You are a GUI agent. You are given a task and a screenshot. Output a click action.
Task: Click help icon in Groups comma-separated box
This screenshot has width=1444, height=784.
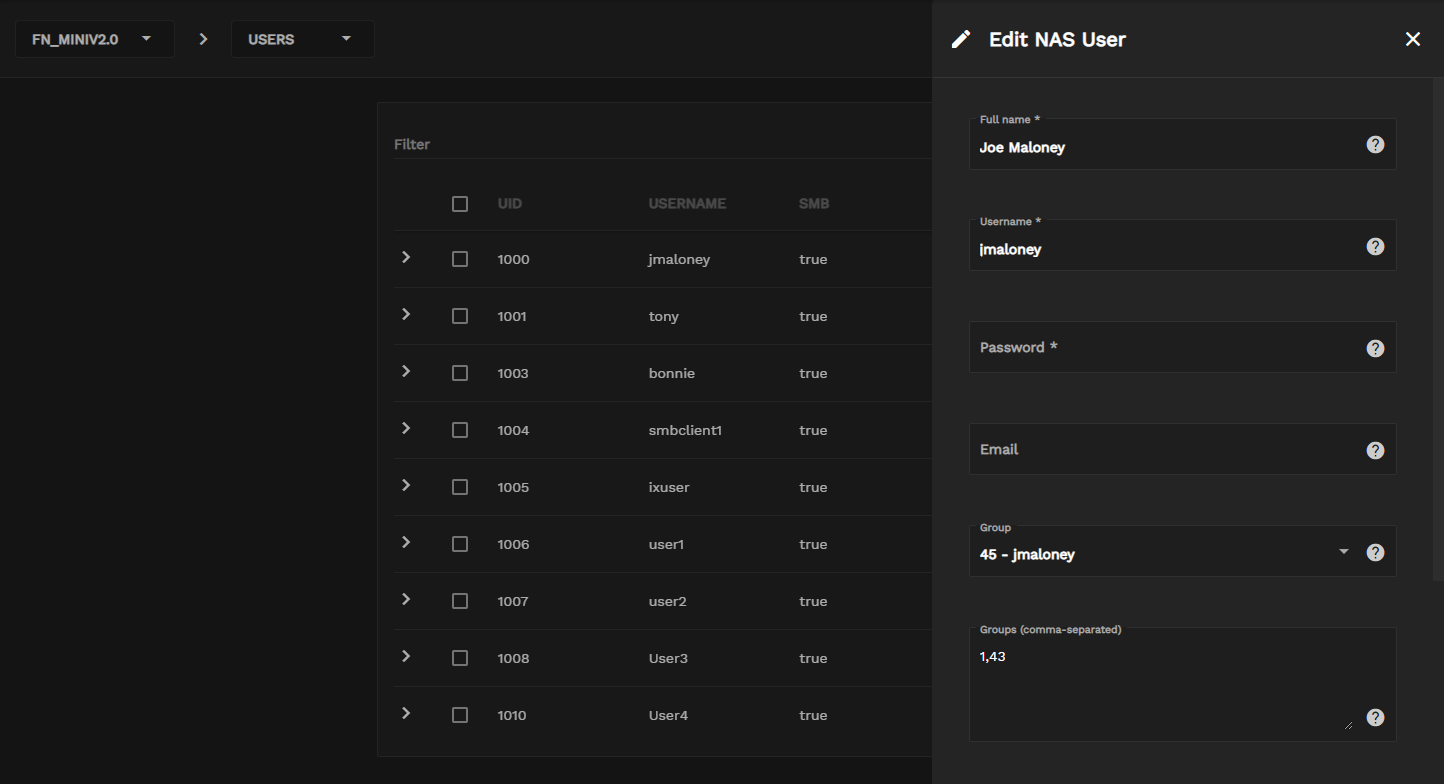(x=1375, y=717)
